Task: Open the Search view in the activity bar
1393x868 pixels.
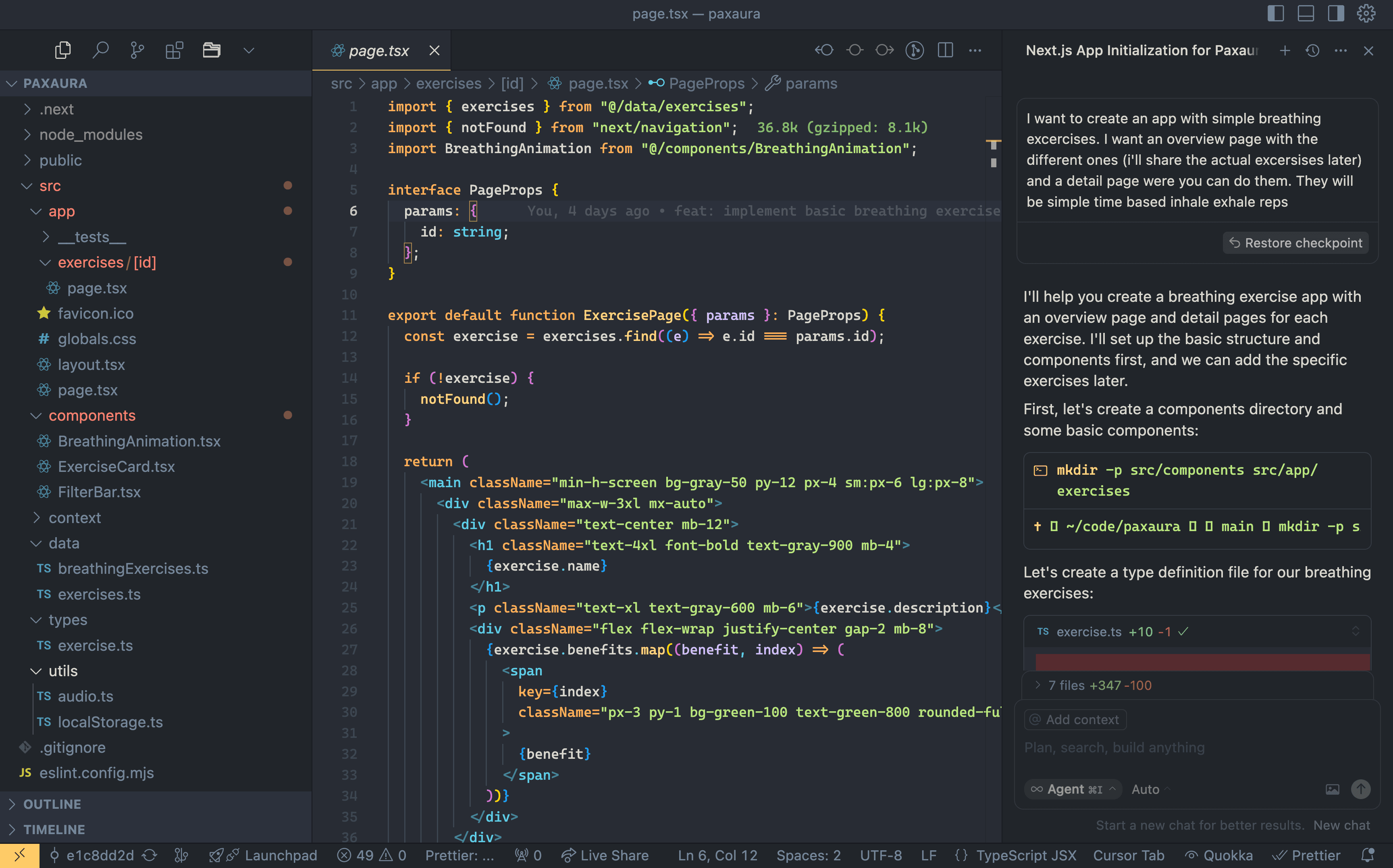Action: [100, 50]
